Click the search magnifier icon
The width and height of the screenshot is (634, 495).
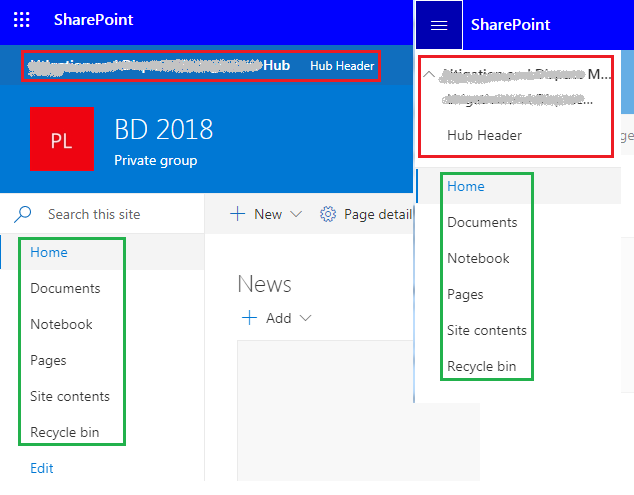coord(23,214)
